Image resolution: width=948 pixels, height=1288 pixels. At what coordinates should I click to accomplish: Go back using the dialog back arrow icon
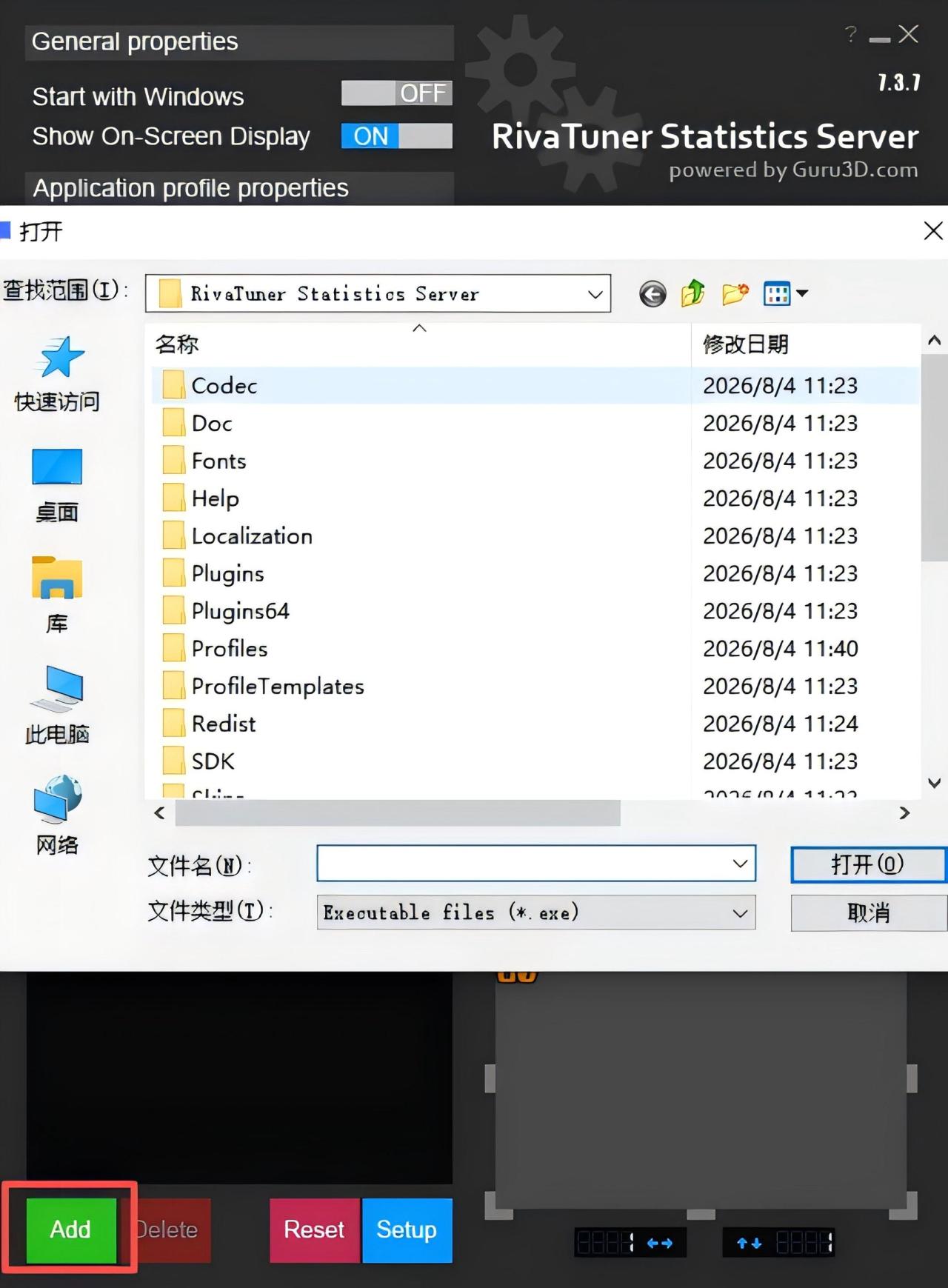point(652,294)
